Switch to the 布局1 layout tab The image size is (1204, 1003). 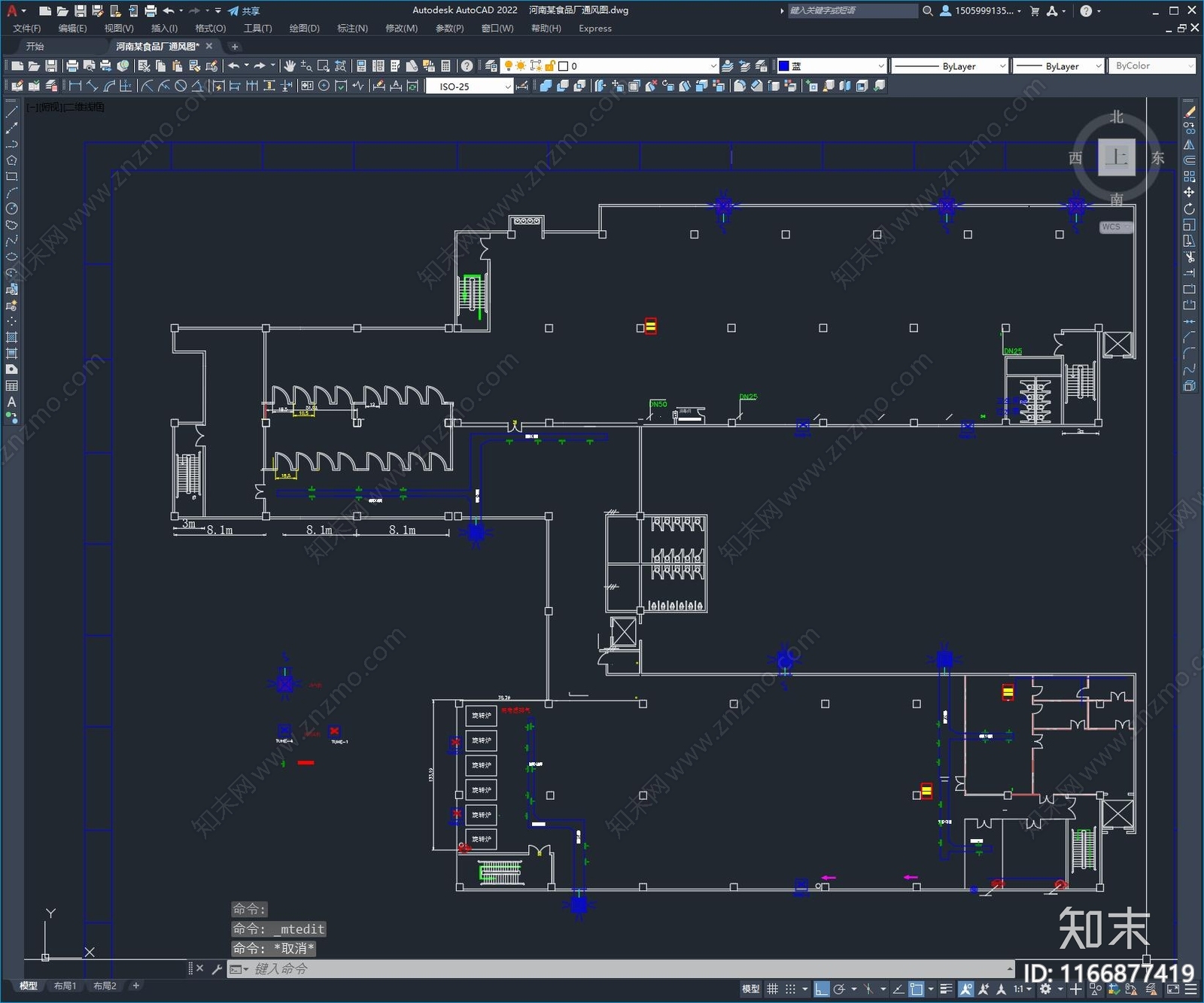pyautogui.click(x=65, y=986)
